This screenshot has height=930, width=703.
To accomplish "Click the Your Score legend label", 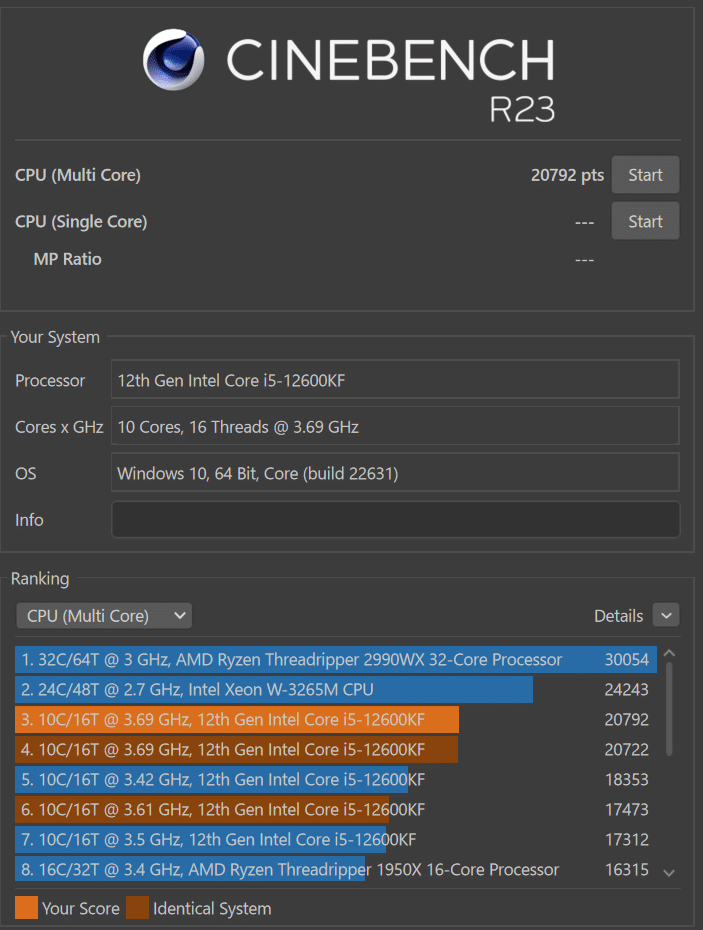I will [x=81, y=908].
